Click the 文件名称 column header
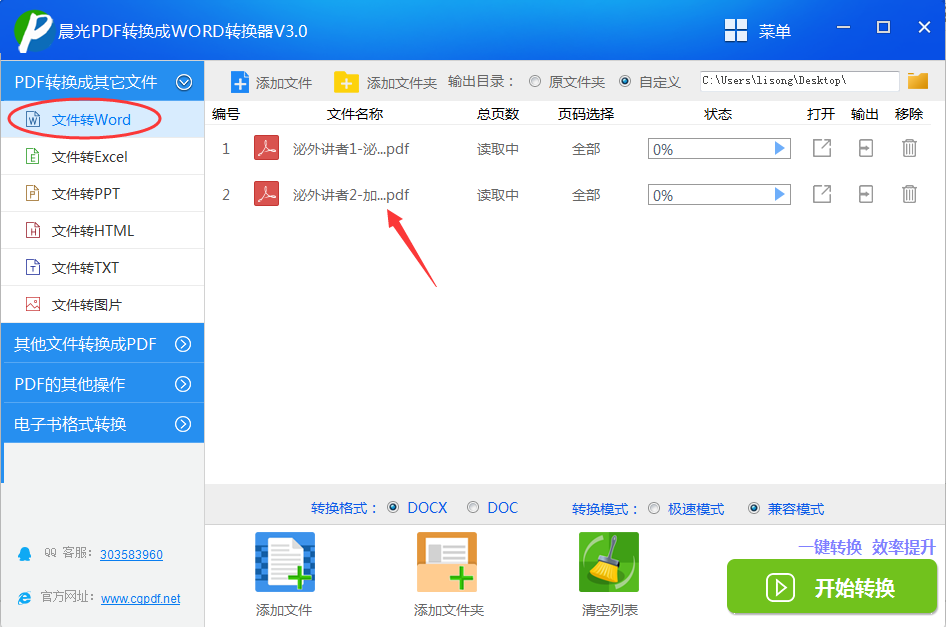 (x=355, y=113)
